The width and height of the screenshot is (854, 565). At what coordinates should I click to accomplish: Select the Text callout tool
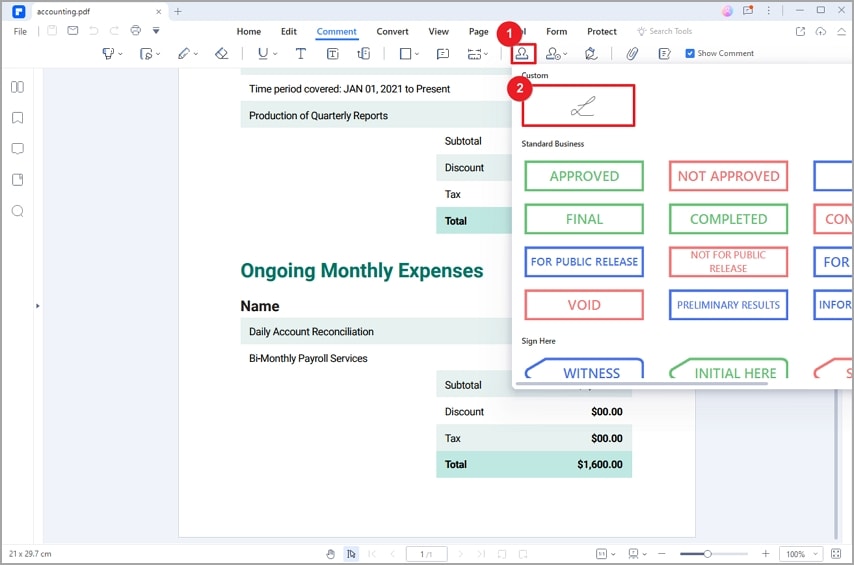tap(363, 53)
